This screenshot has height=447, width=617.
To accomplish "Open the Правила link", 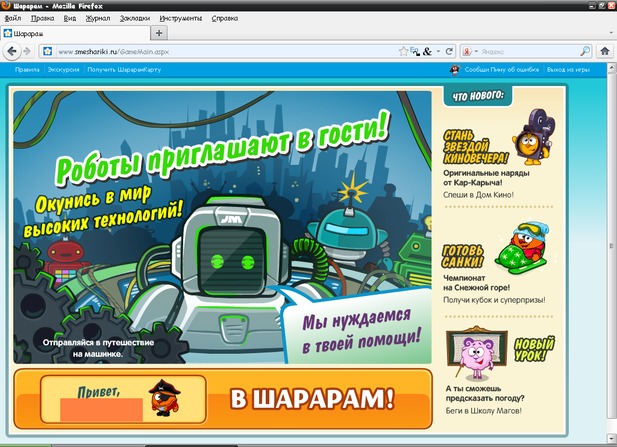I will click(27, 70).
